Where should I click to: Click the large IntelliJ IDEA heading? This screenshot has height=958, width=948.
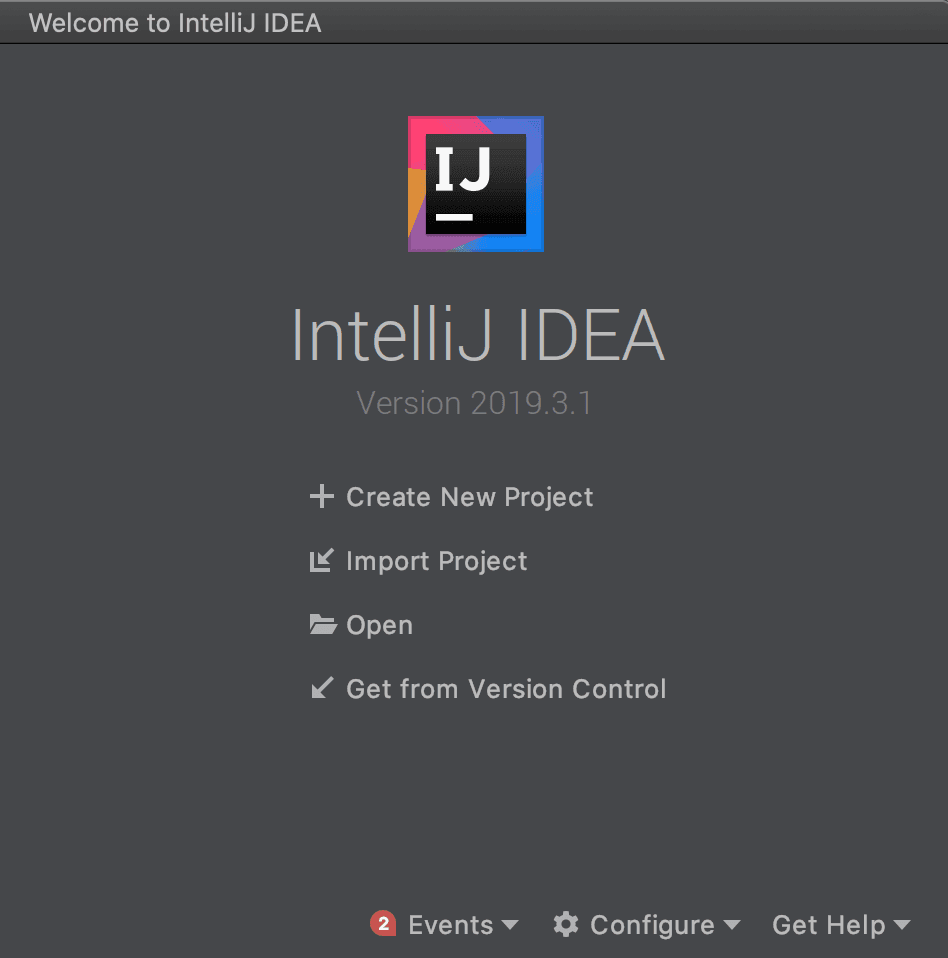click(477, 336)
